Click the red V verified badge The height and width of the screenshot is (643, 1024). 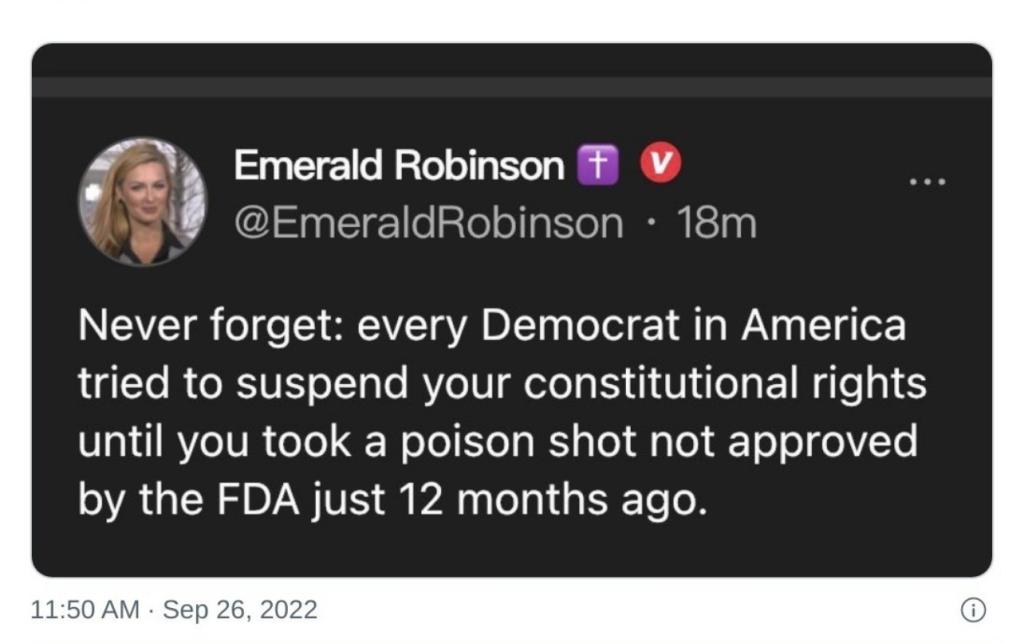tap(661, 165)
